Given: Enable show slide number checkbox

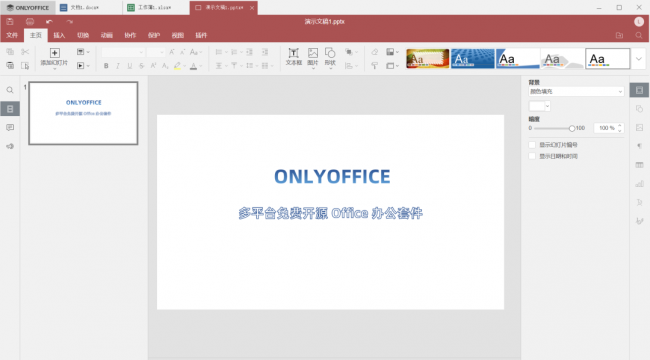Looking at the screenshot, I should click(x=532, y=145).
